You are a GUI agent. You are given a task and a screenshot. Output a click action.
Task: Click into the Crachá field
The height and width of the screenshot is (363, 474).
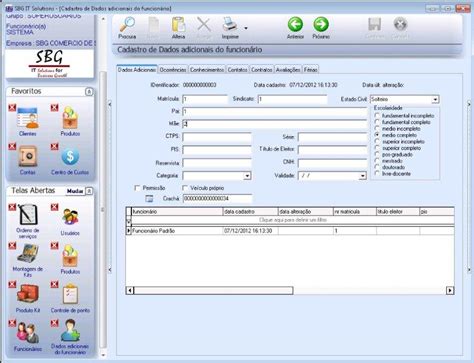(x=217, y=199)
